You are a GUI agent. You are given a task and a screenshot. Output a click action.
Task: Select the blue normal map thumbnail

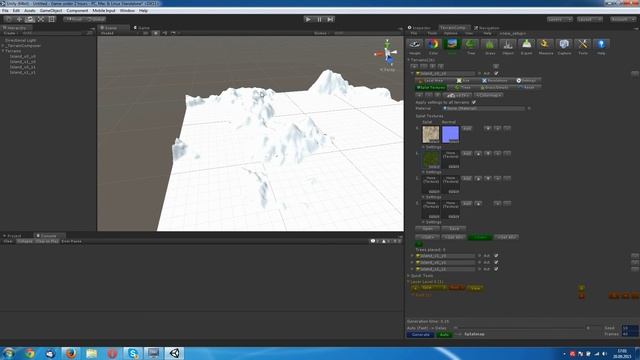[451, 134]
